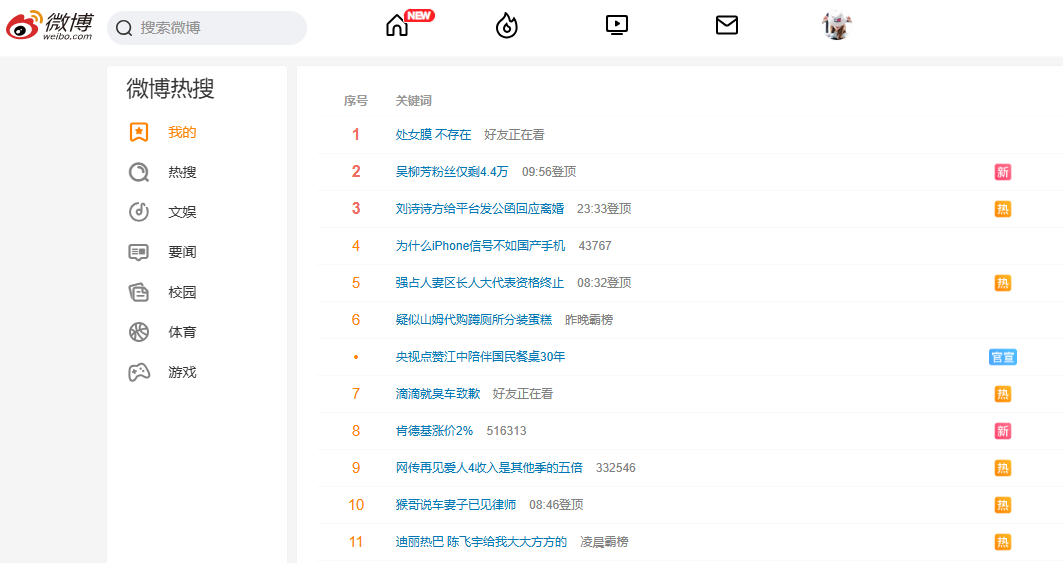Select 我的 in the sidebar
This screenshot has height=563, width=1063.
(x=182, y=132)
